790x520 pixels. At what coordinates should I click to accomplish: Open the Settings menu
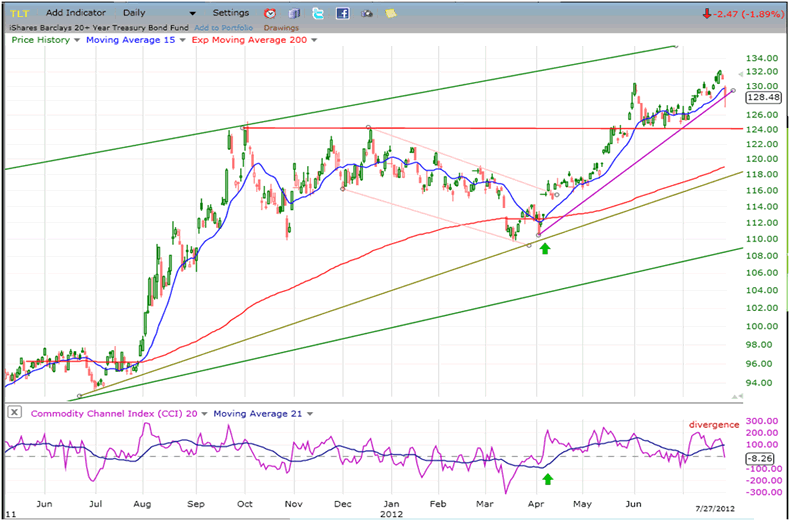click(231, 13)
